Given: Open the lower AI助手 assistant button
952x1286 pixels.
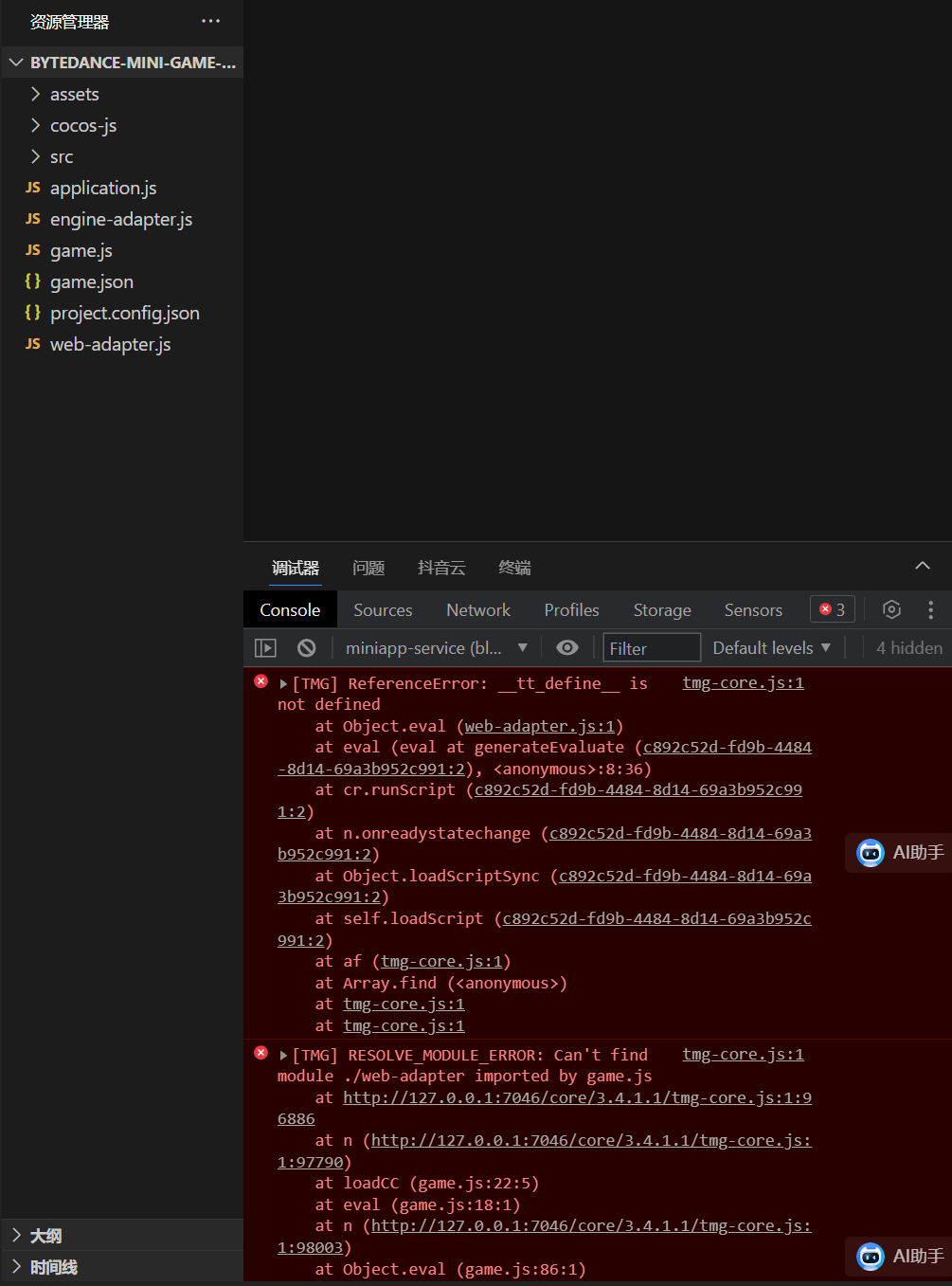Looking at the screenshot, I should tap(899, 1256).
